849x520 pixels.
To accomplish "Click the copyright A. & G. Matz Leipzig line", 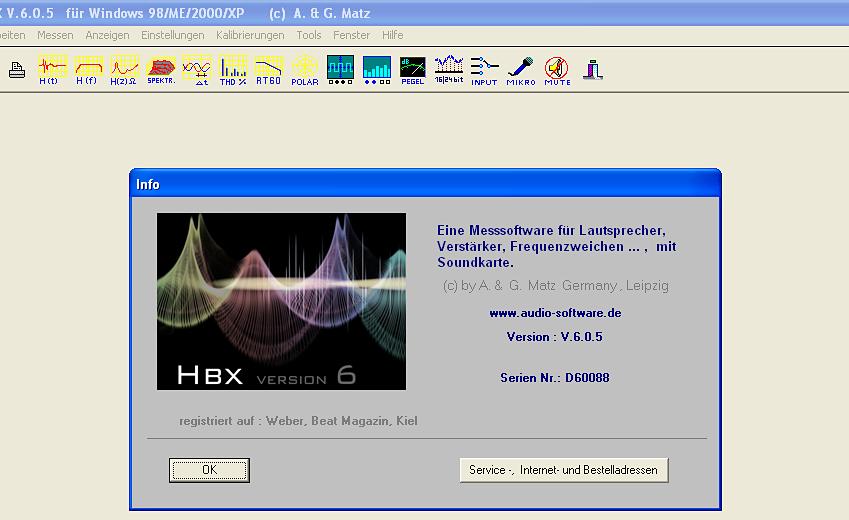I will point(556,285).
